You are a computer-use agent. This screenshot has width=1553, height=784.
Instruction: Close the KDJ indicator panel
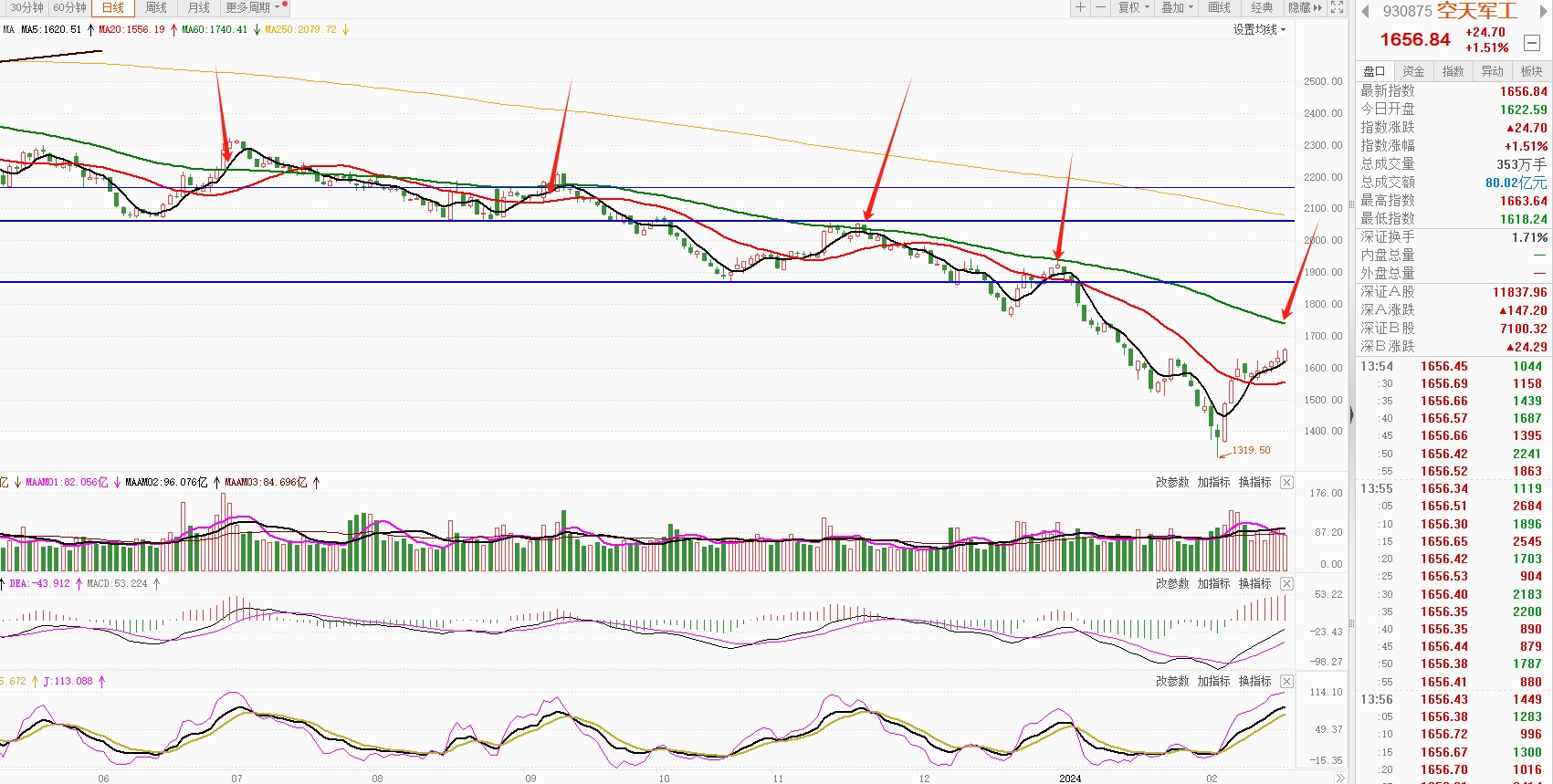click(x=1286, y=682)
